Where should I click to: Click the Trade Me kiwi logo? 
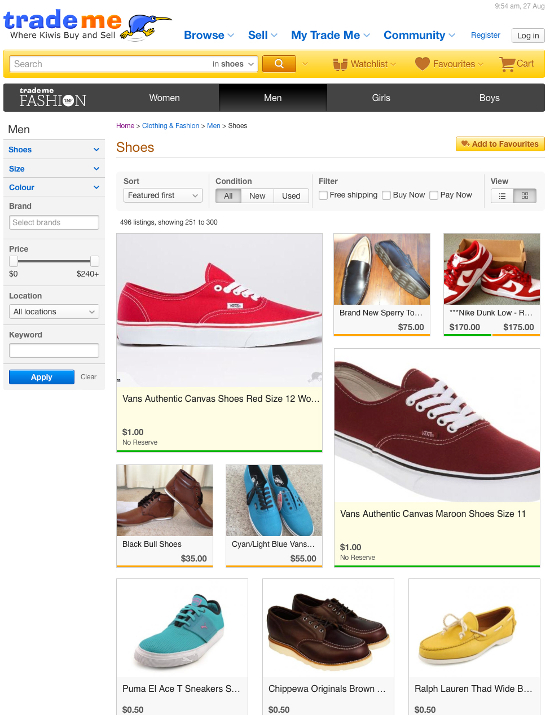(x=87, y=26)
